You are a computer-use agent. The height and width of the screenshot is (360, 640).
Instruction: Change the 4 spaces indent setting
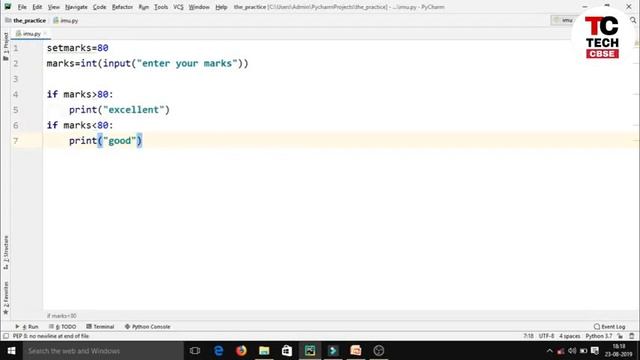[x=569, y=336]
